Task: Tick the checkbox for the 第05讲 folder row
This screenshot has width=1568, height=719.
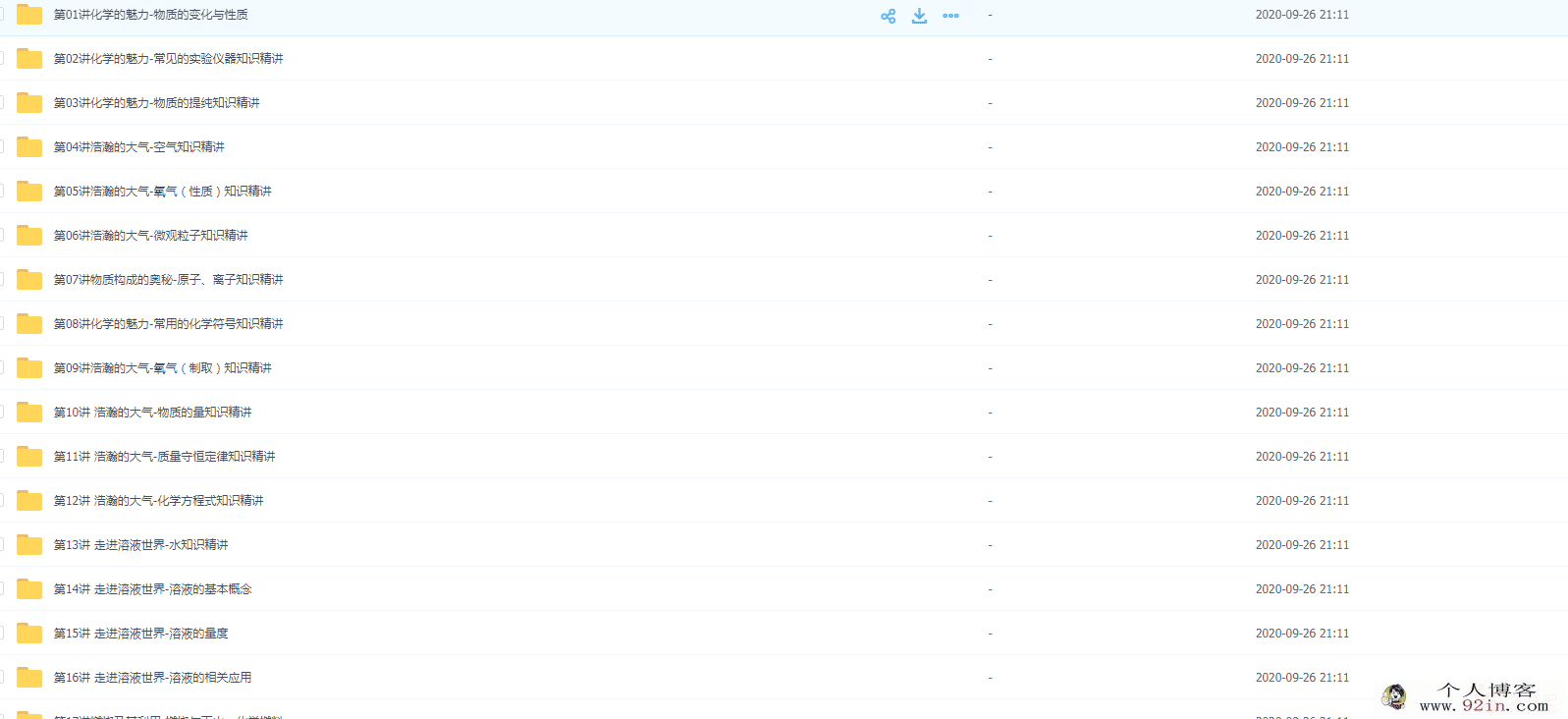Action: (x=2, y=191)
